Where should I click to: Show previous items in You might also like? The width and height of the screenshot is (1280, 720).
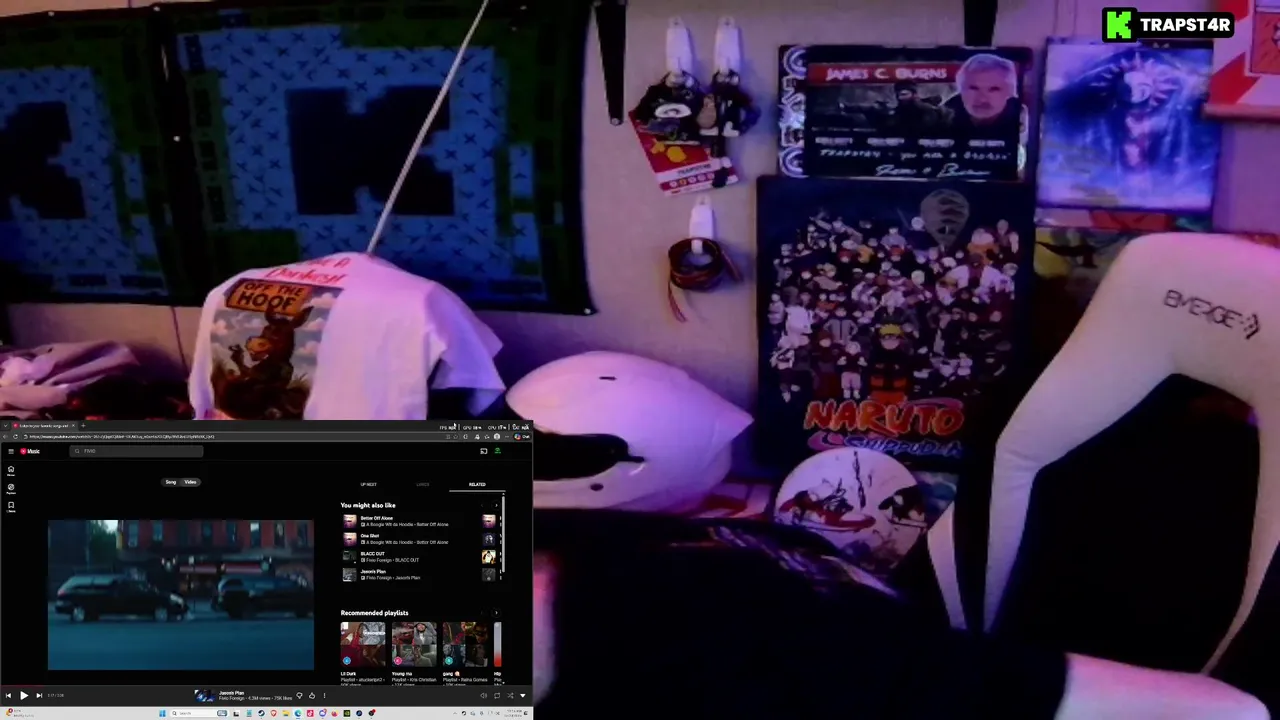[x=482, y=505]
